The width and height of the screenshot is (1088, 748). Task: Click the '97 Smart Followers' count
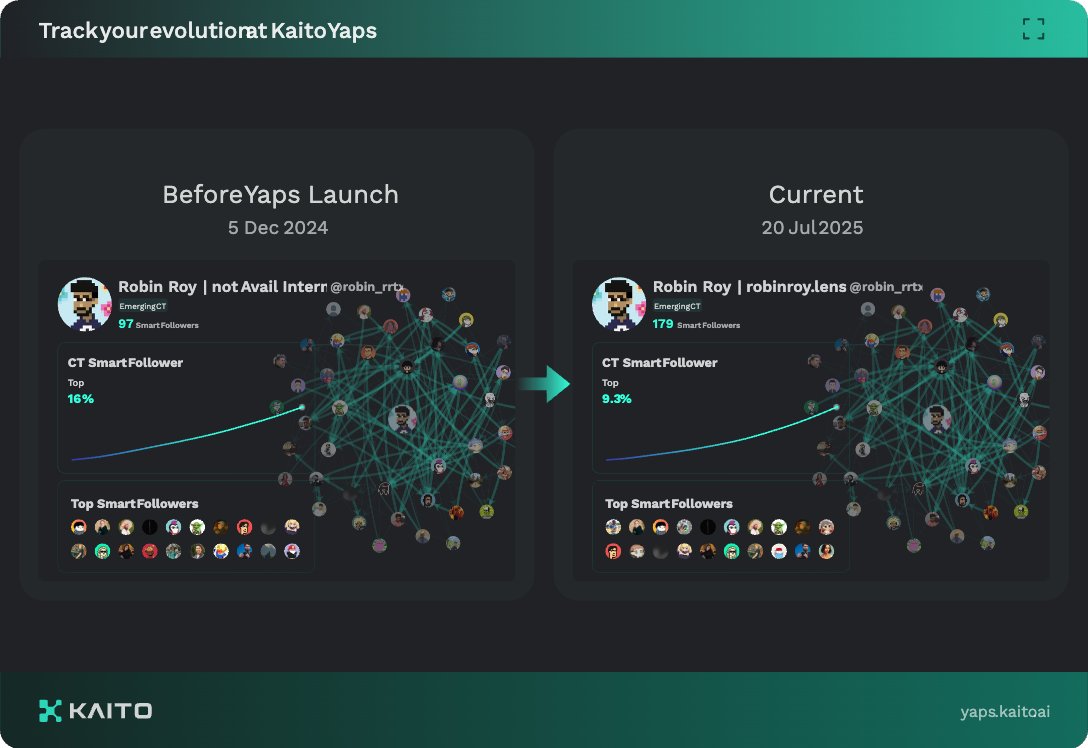158,324
